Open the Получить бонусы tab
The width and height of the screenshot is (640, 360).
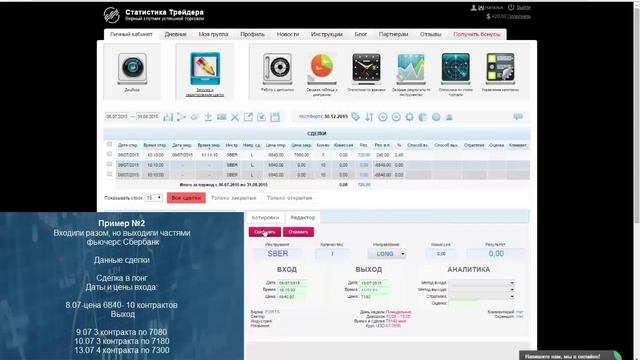477,34
